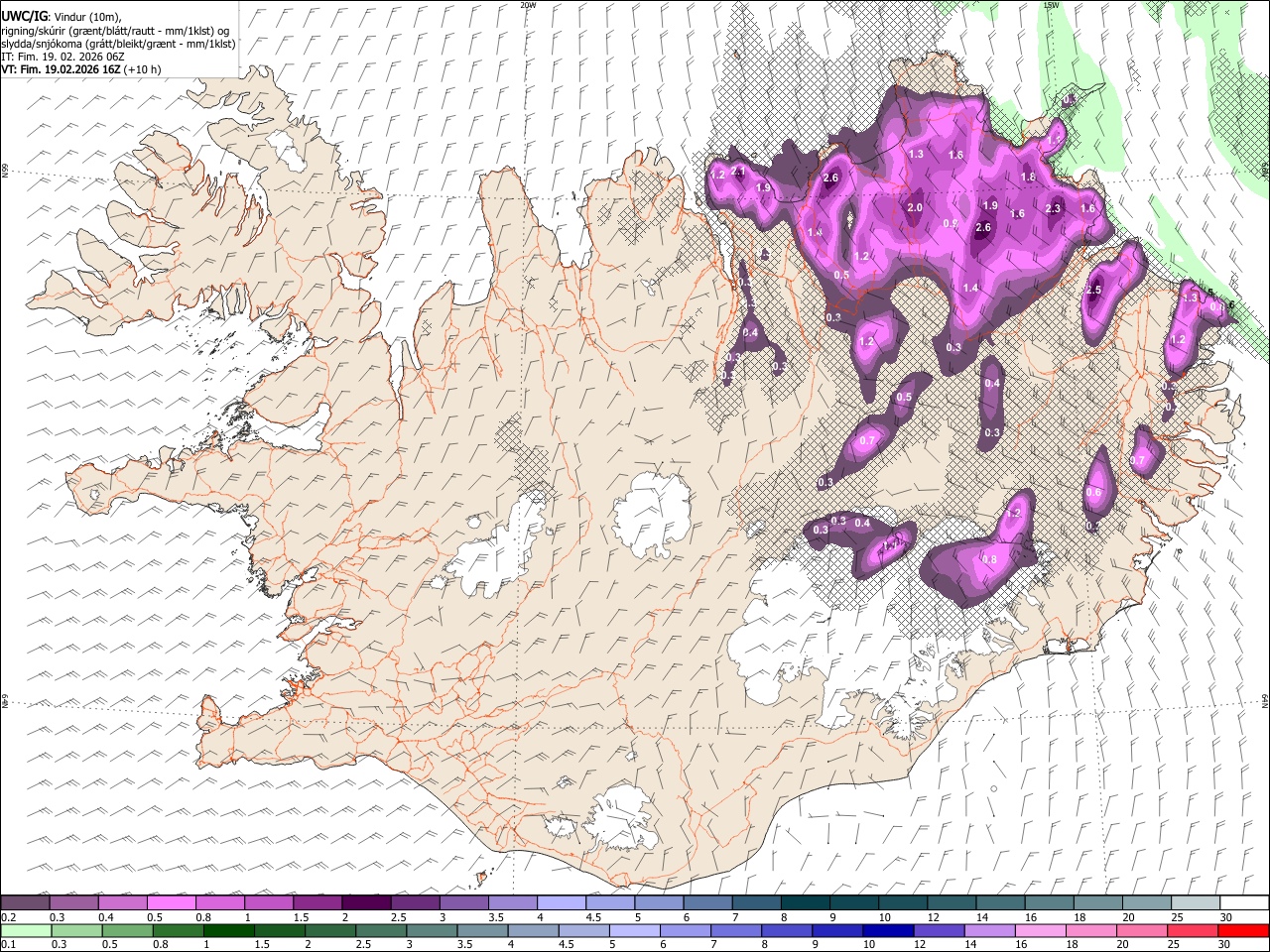Click the dark mauve 0.2 snow legend swatch
The height and width of the screenshot is (952, 1270).
coord(25,903)
